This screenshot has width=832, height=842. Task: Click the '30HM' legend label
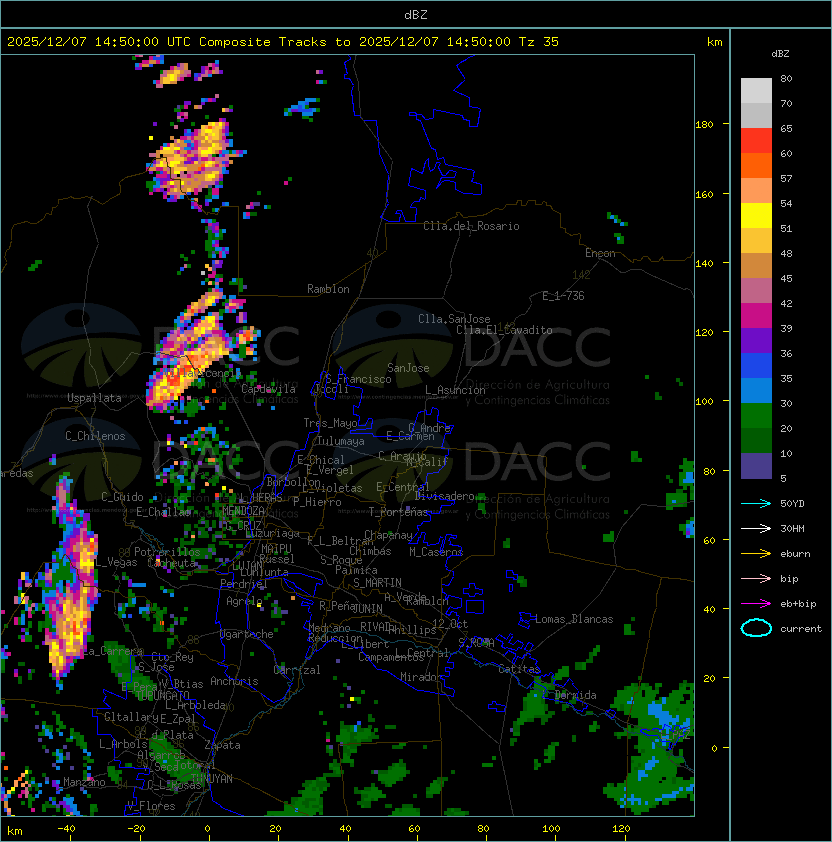792,529
